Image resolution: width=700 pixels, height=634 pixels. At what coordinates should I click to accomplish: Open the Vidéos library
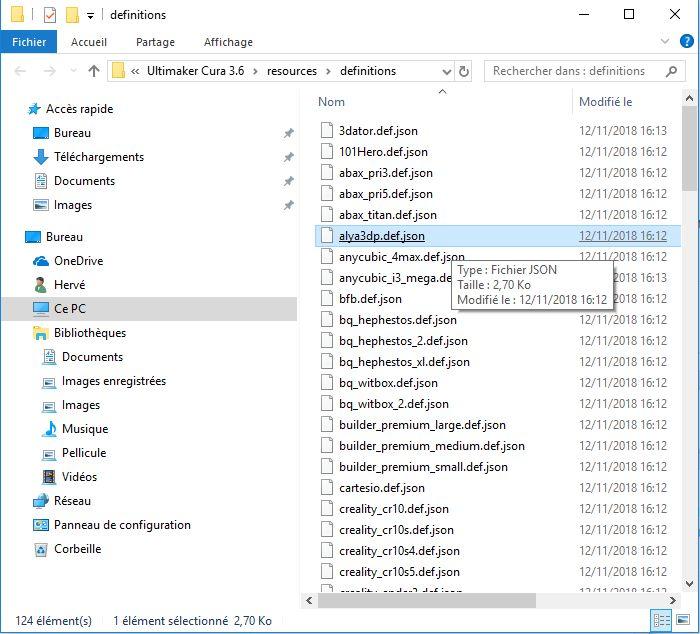click(79, 477)
